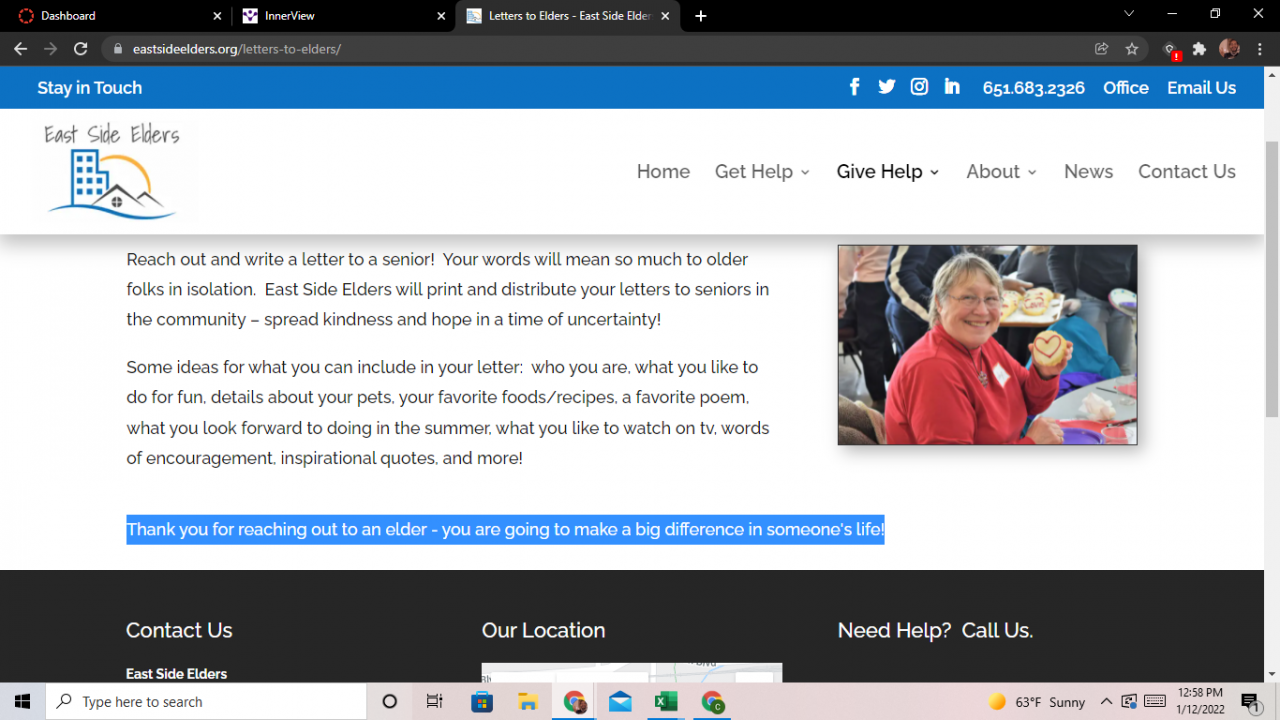Open the News page

pyautogui.click(x=1088, y=172)
